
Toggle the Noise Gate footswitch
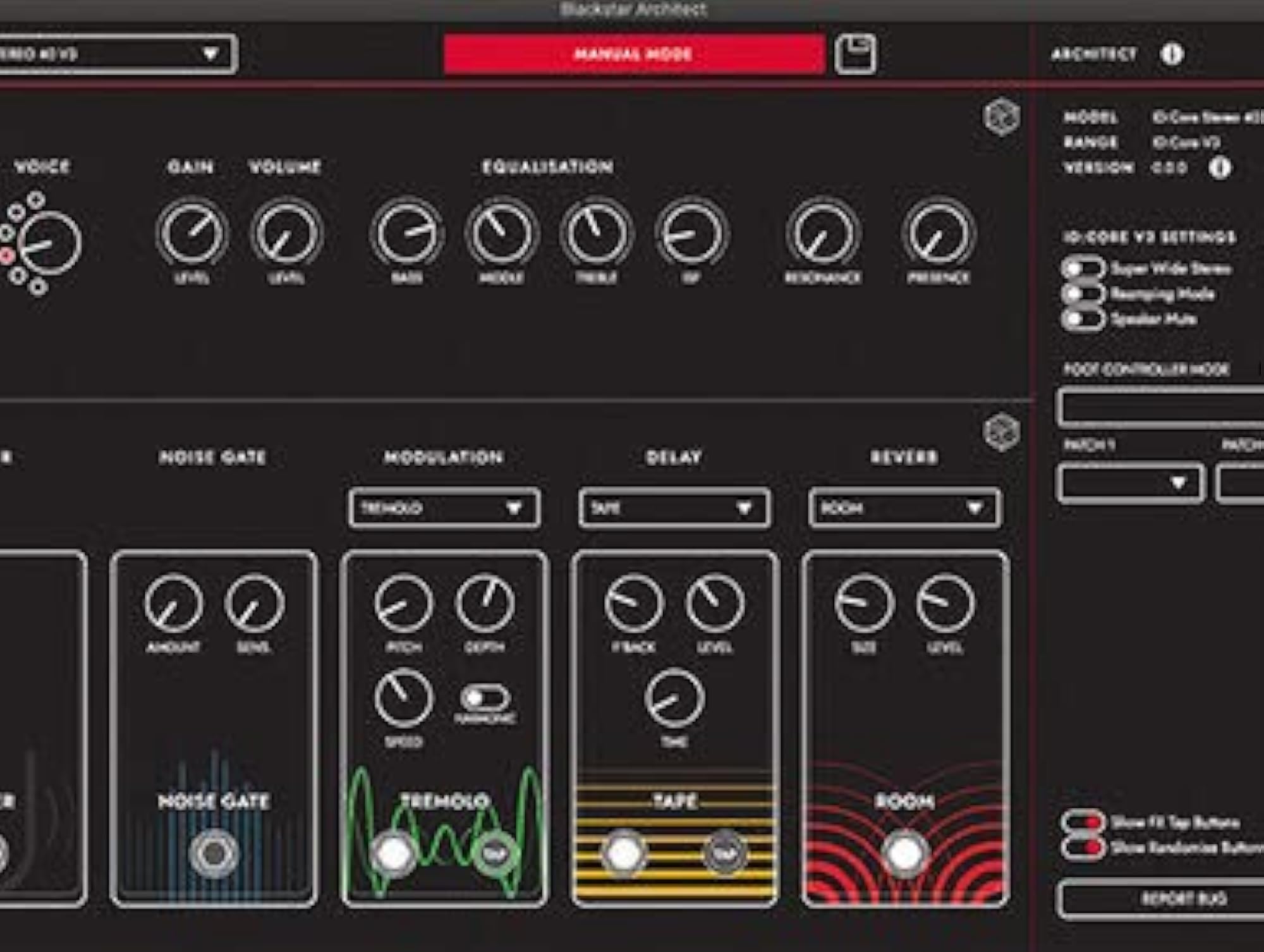coord(214,853)
